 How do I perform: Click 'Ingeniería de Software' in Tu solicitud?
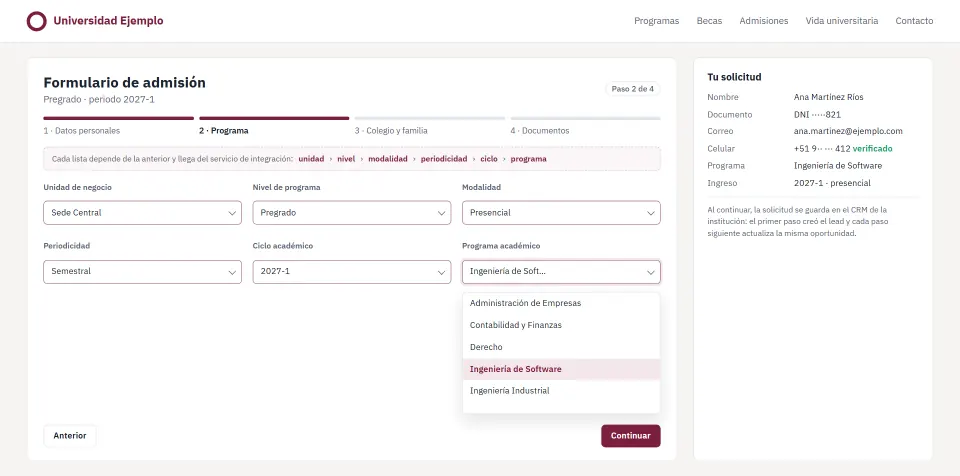838,165
